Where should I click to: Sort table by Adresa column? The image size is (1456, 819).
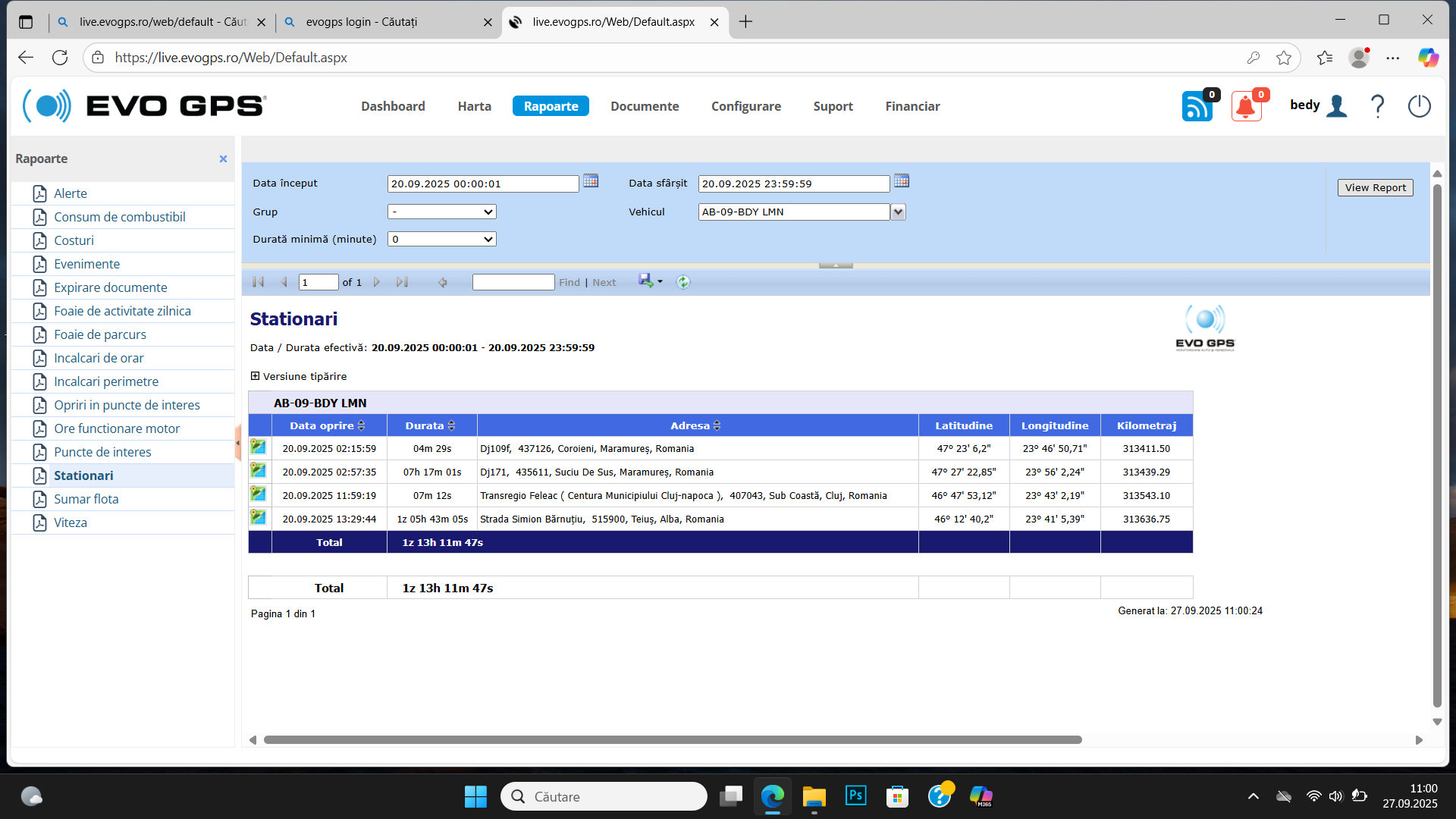717,426
